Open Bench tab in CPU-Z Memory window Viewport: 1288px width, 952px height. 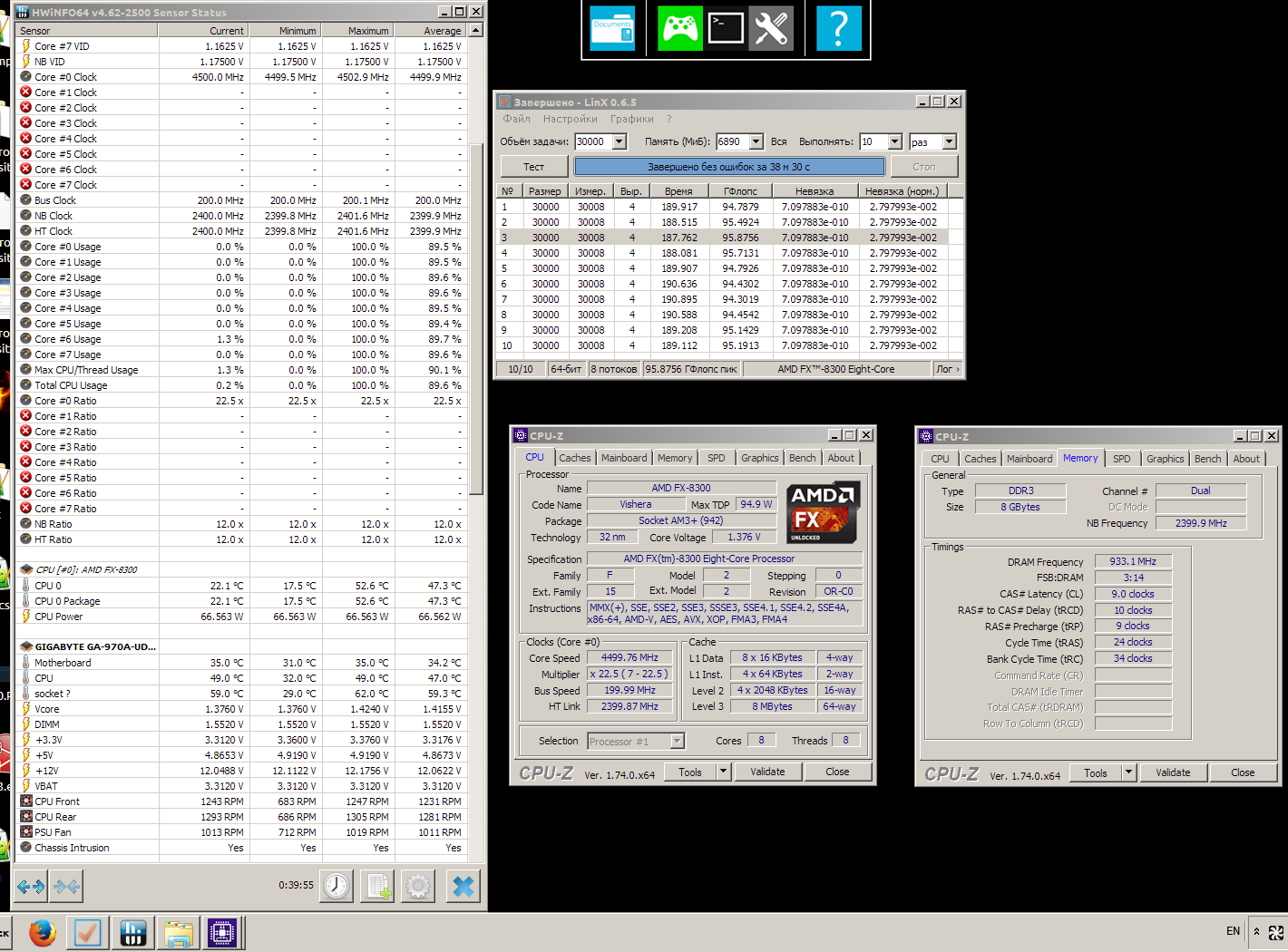coord(1207,459)
